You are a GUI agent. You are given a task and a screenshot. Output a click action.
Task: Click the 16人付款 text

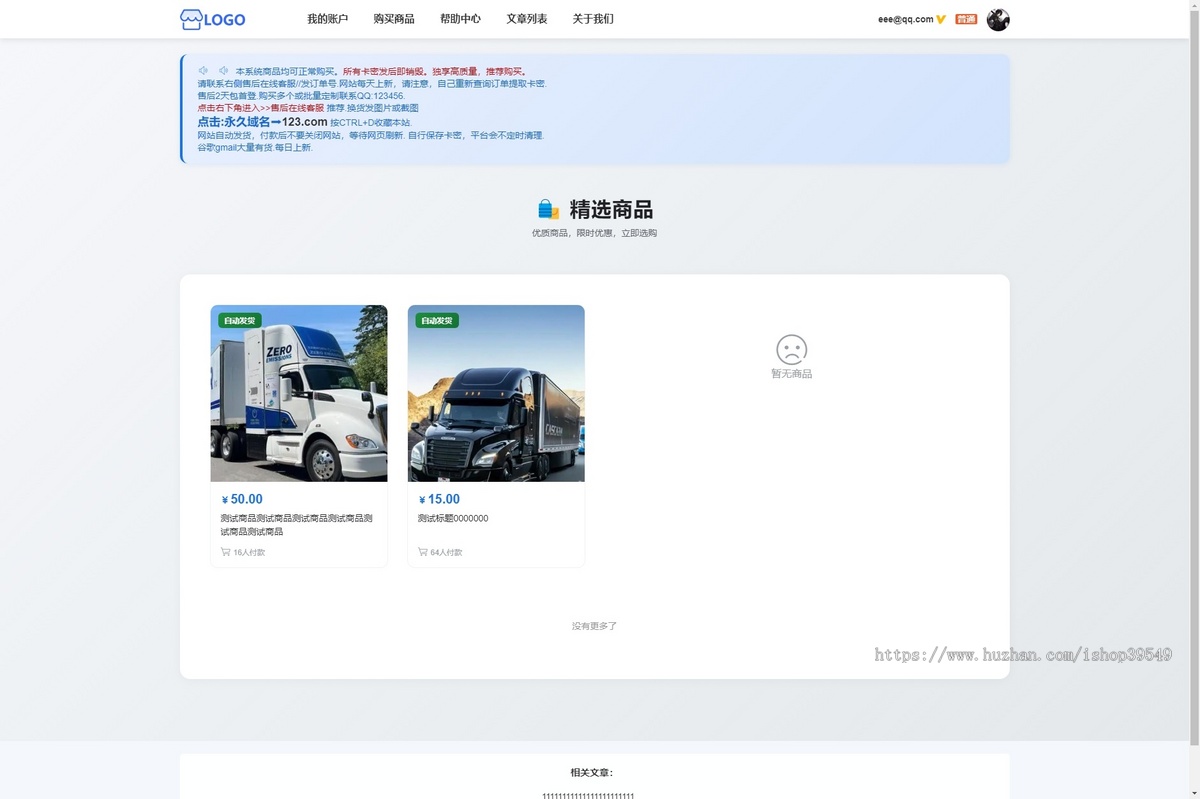point(249,552)
